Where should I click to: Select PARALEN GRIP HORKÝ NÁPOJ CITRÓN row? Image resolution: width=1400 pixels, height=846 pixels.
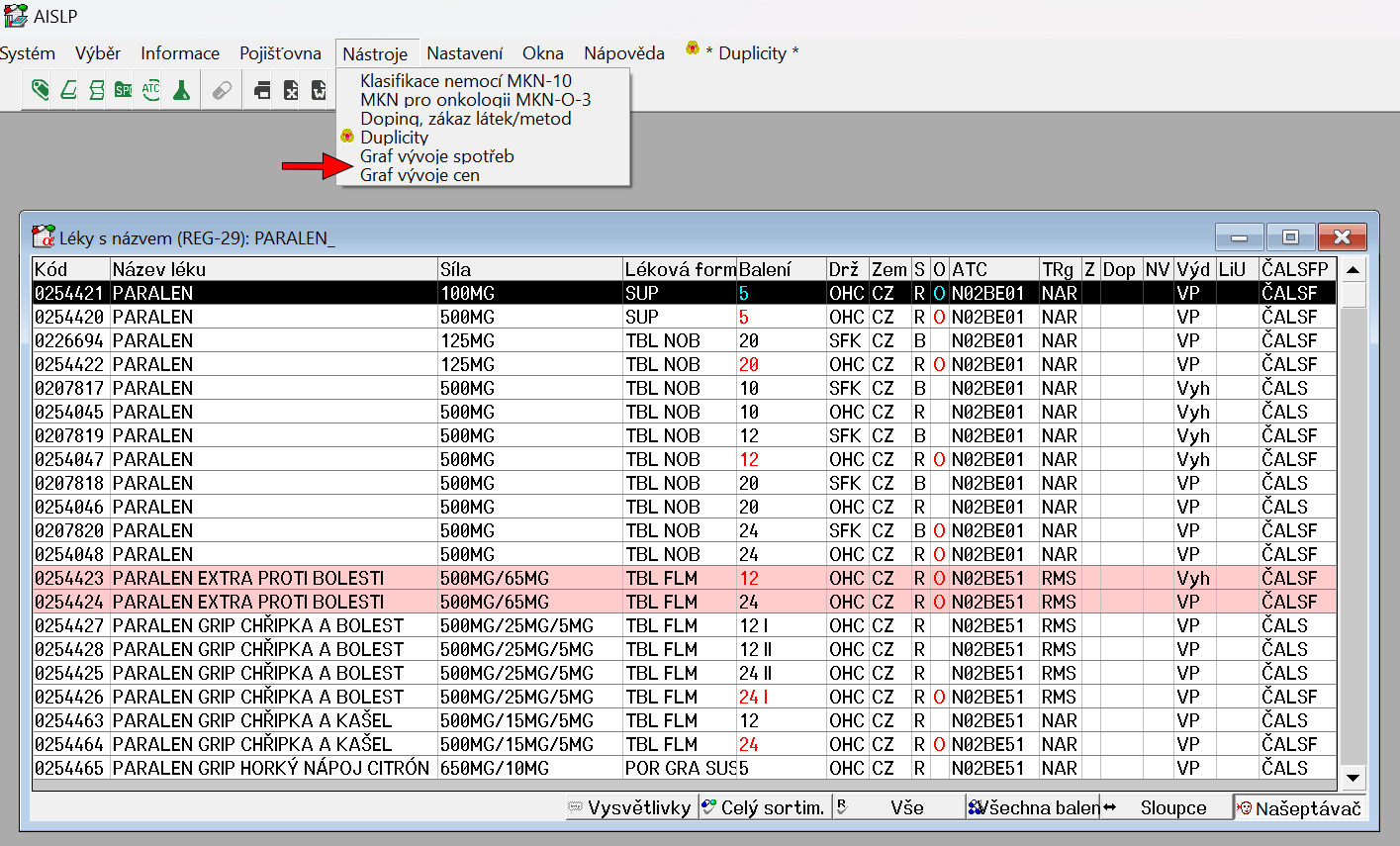click(685, 768)
